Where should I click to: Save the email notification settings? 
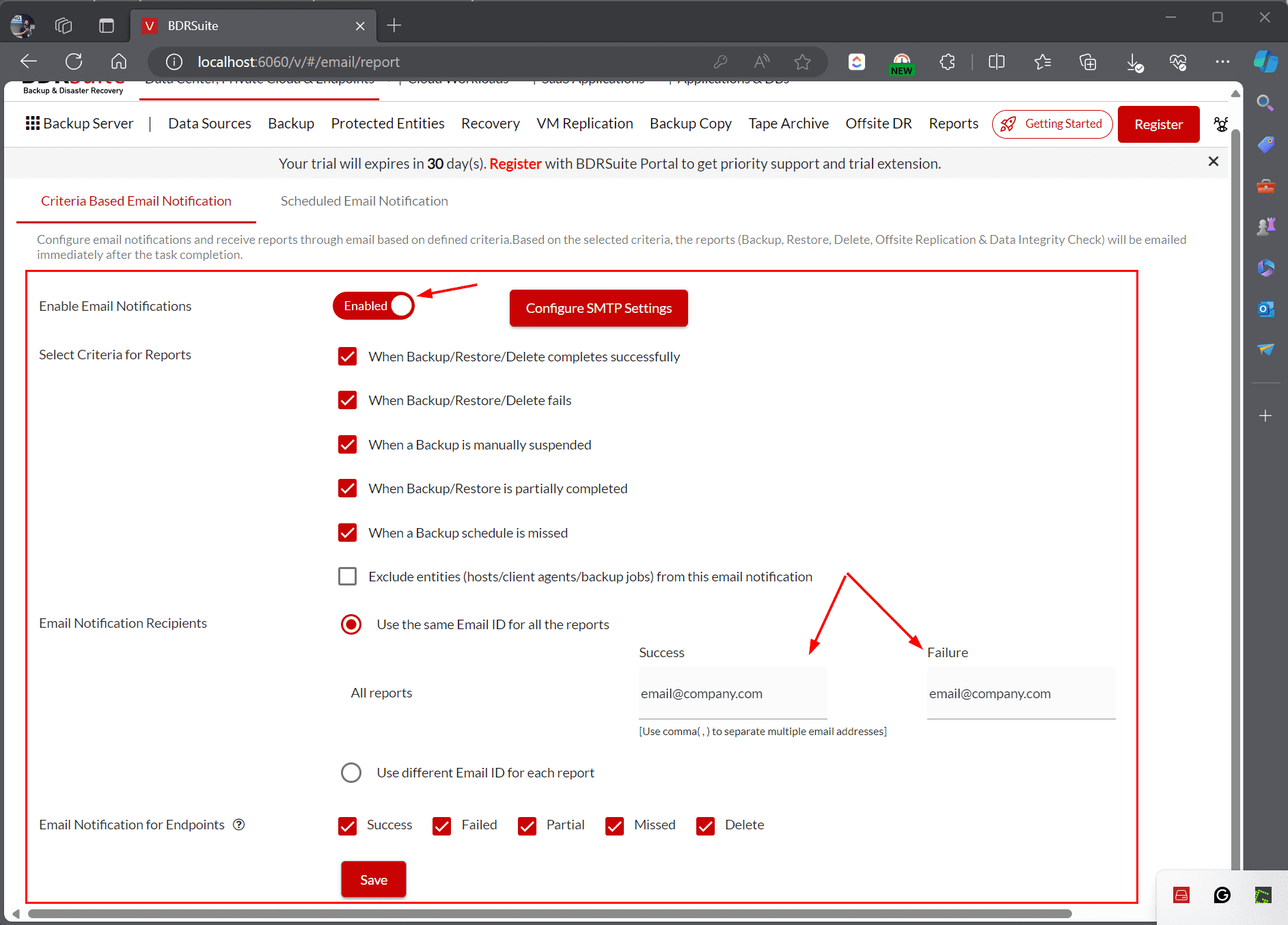click(x=374, y=880)
